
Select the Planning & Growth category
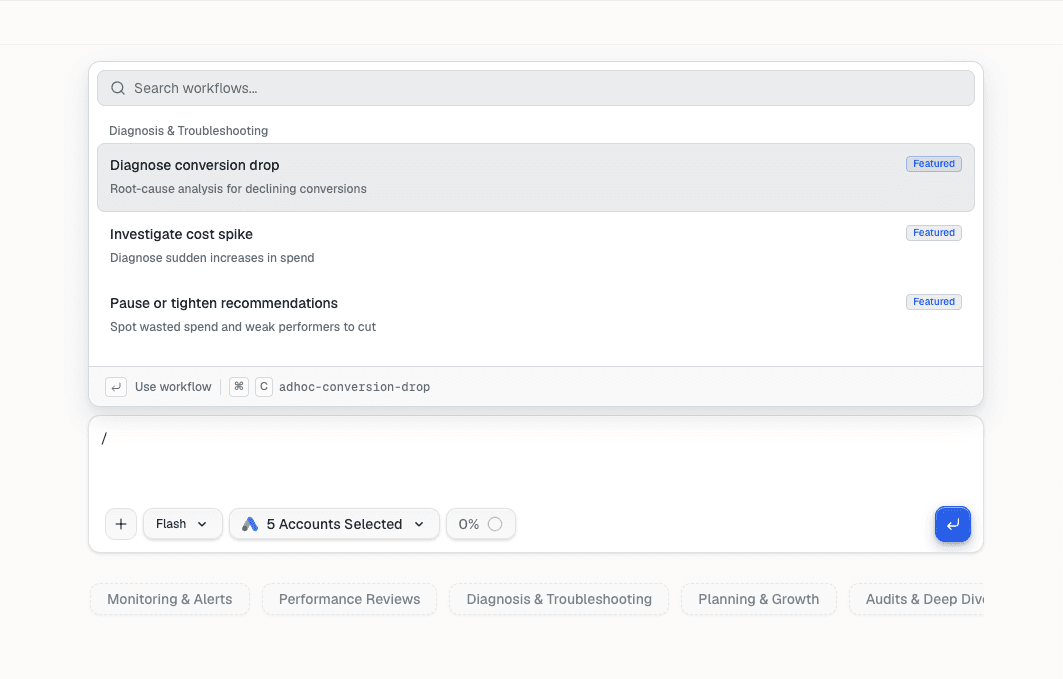[759, 599]
